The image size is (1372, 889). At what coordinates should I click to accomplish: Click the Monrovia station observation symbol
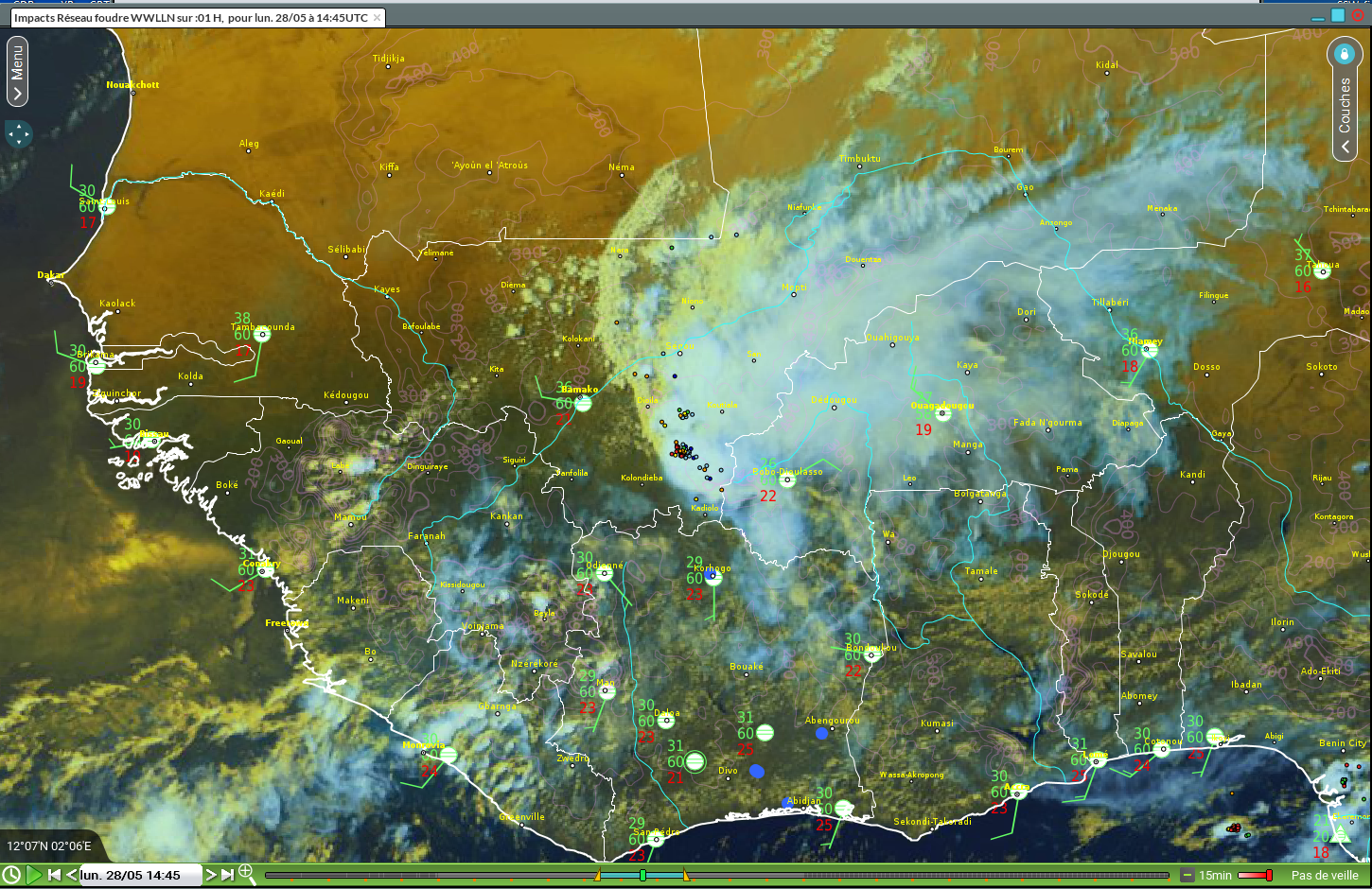449,755
